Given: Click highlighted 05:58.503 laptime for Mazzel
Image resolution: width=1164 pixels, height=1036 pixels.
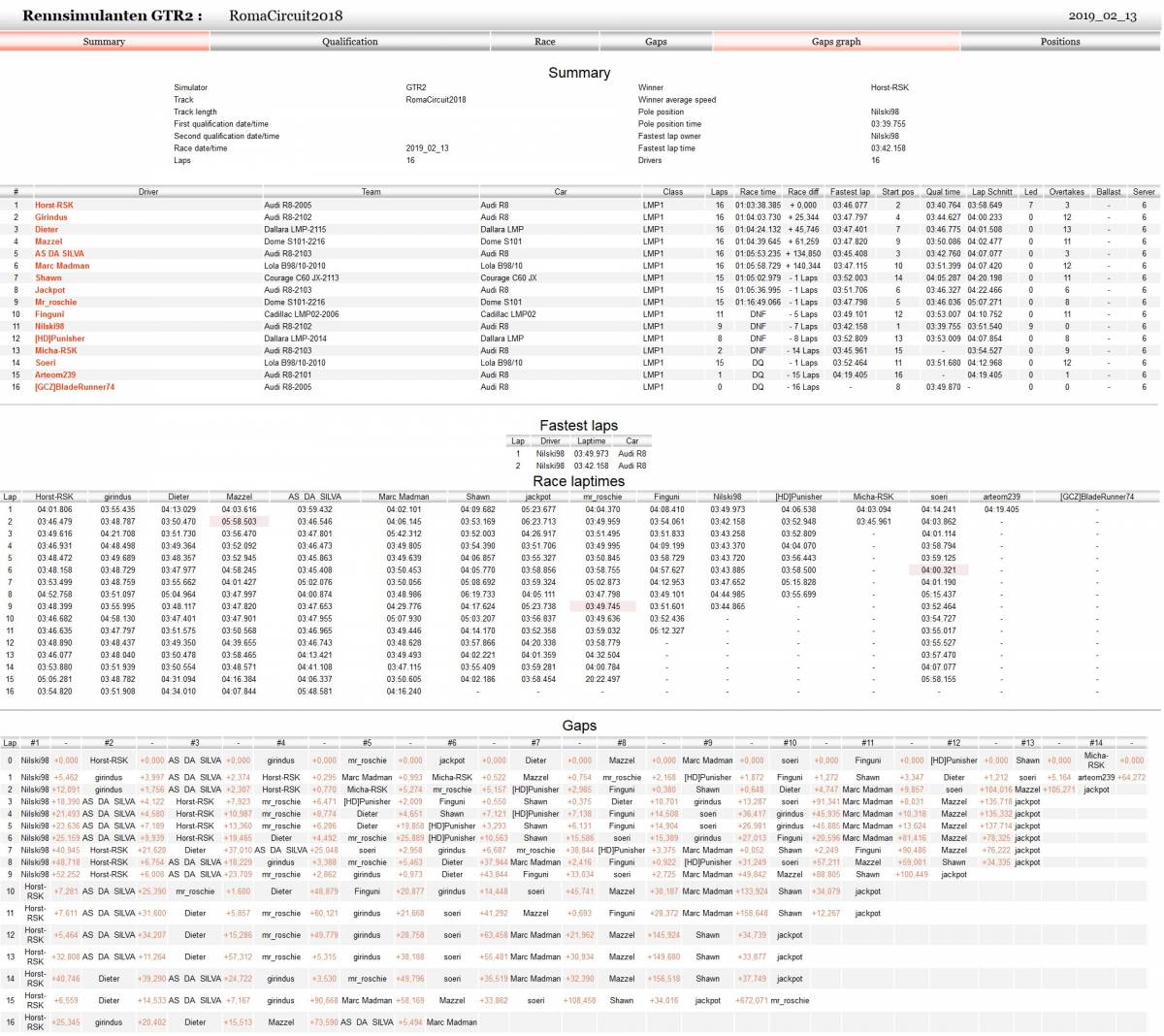Looking at the screenshot, I should 239,522.
